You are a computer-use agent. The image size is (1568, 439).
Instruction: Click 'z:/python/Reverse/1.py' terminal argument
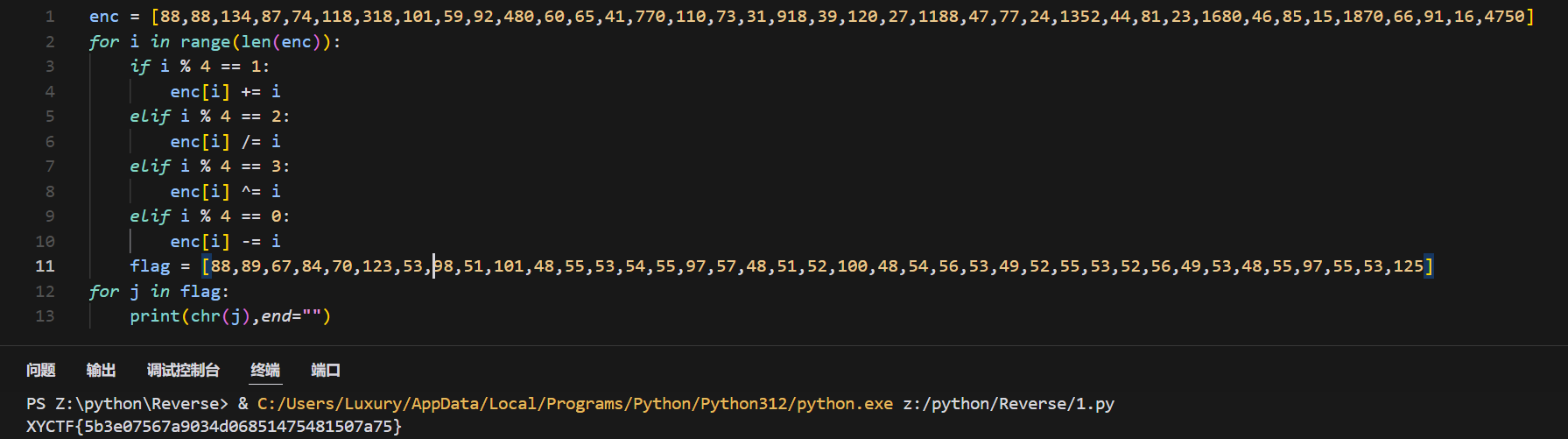1009,404
